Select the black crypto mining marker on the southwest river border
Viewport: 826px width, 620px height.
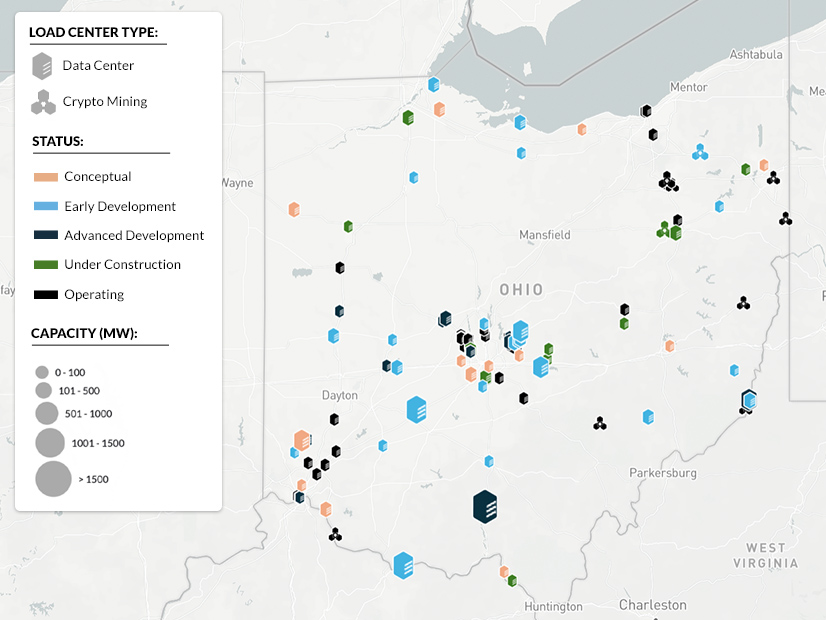[x=335, y=535]
